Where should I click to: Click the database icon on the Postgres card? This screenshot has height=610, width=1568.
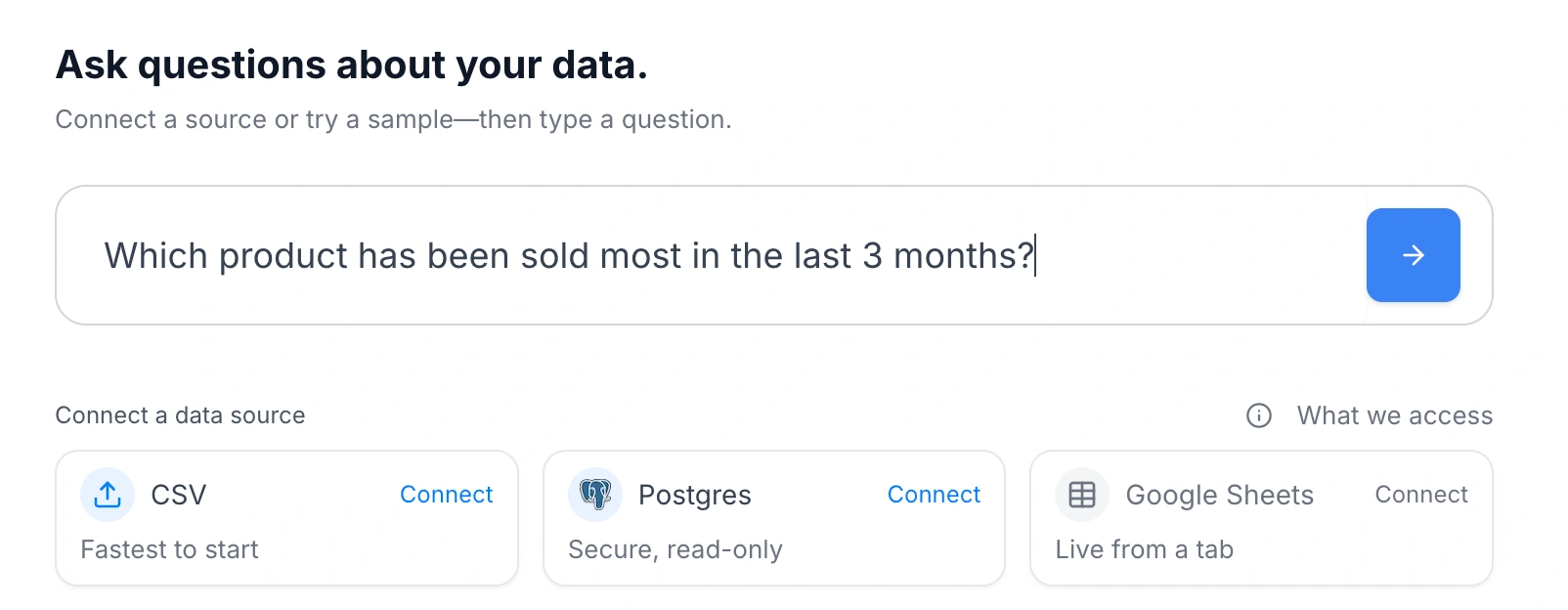[x=595, y=495]
